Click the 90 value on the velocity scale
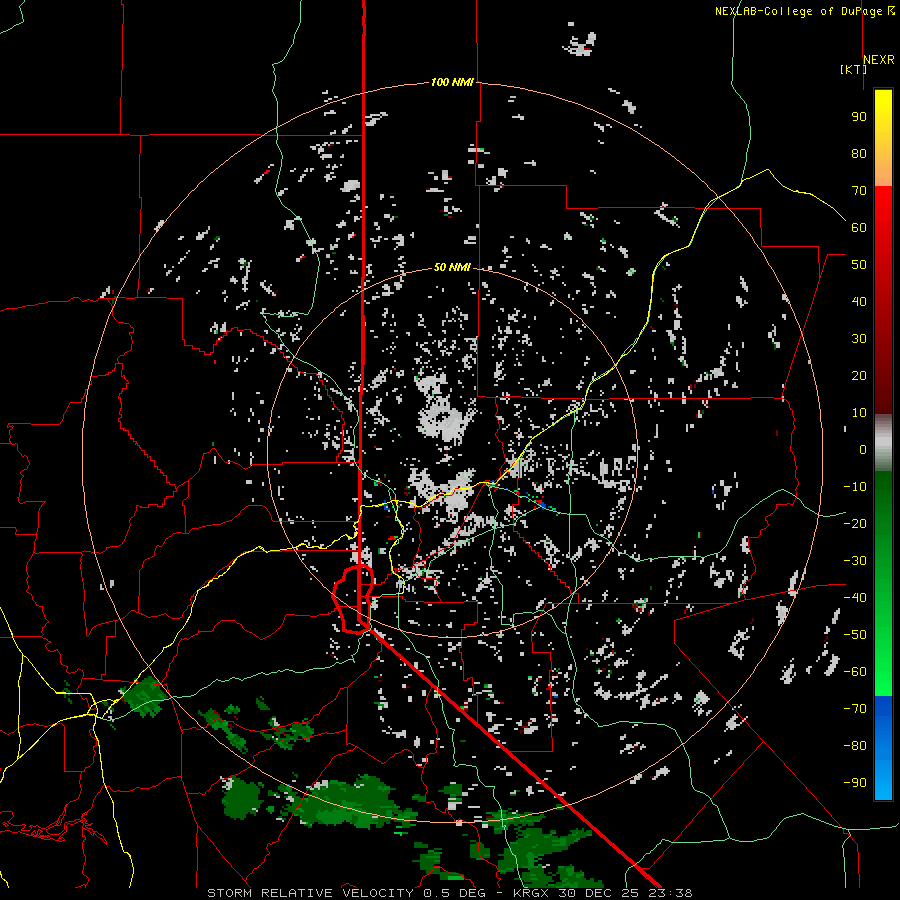The height and width of the screenshot is (900, 900). click(x=859, y=117)
